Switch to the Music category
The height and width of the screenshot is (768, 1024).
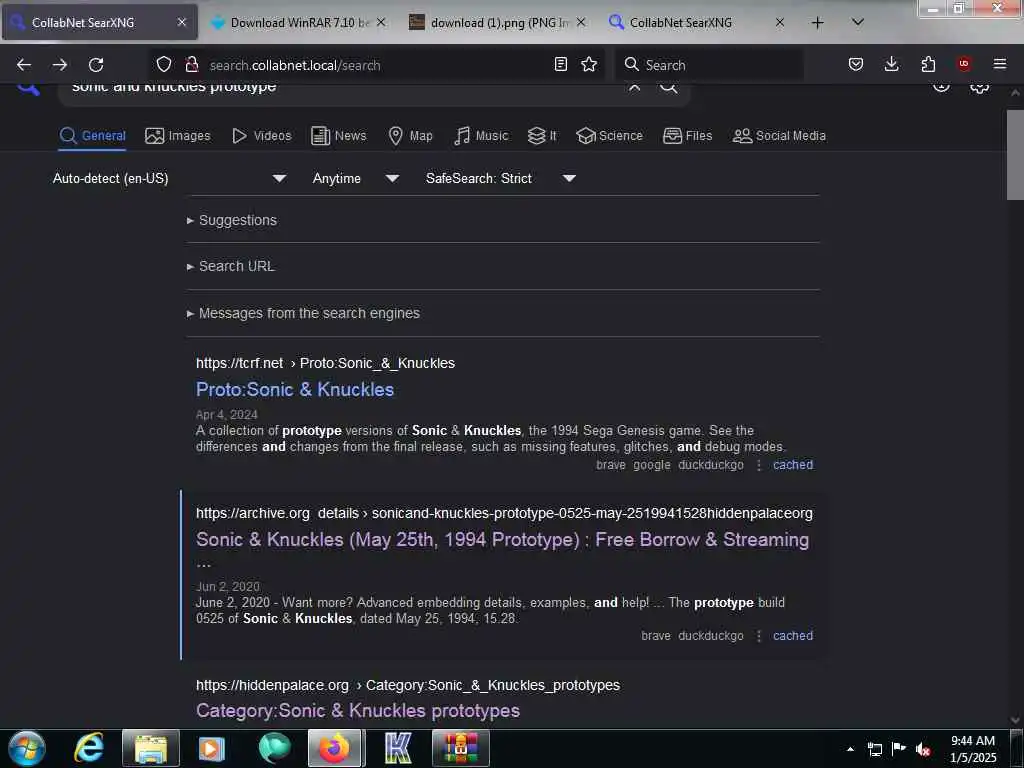(x=481, y=136)
